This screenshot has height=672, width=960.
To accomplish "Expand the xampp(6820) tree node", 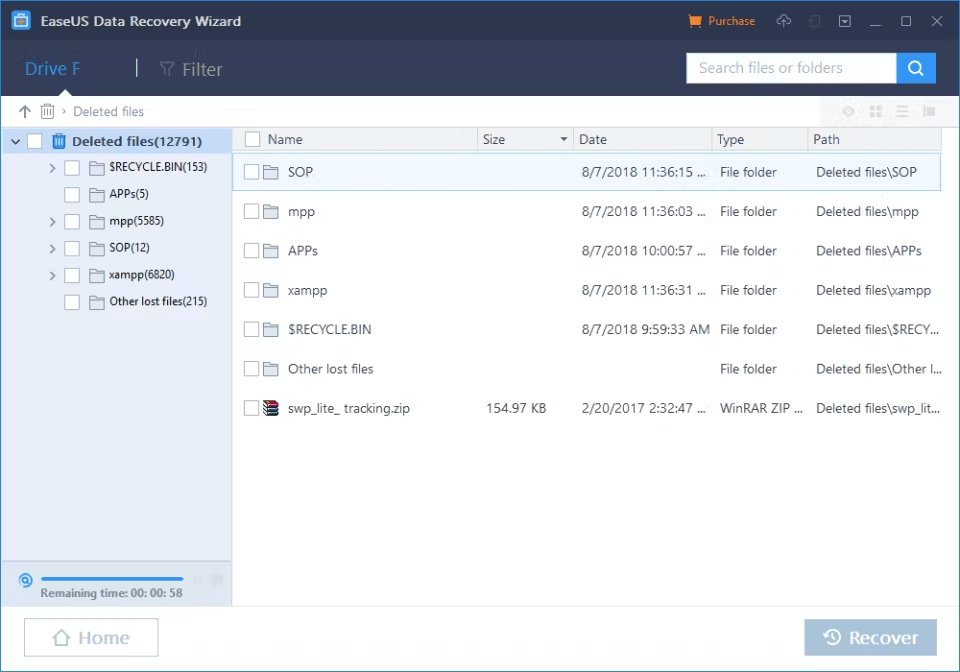I will pyautogui.click(x=52, y=274).
